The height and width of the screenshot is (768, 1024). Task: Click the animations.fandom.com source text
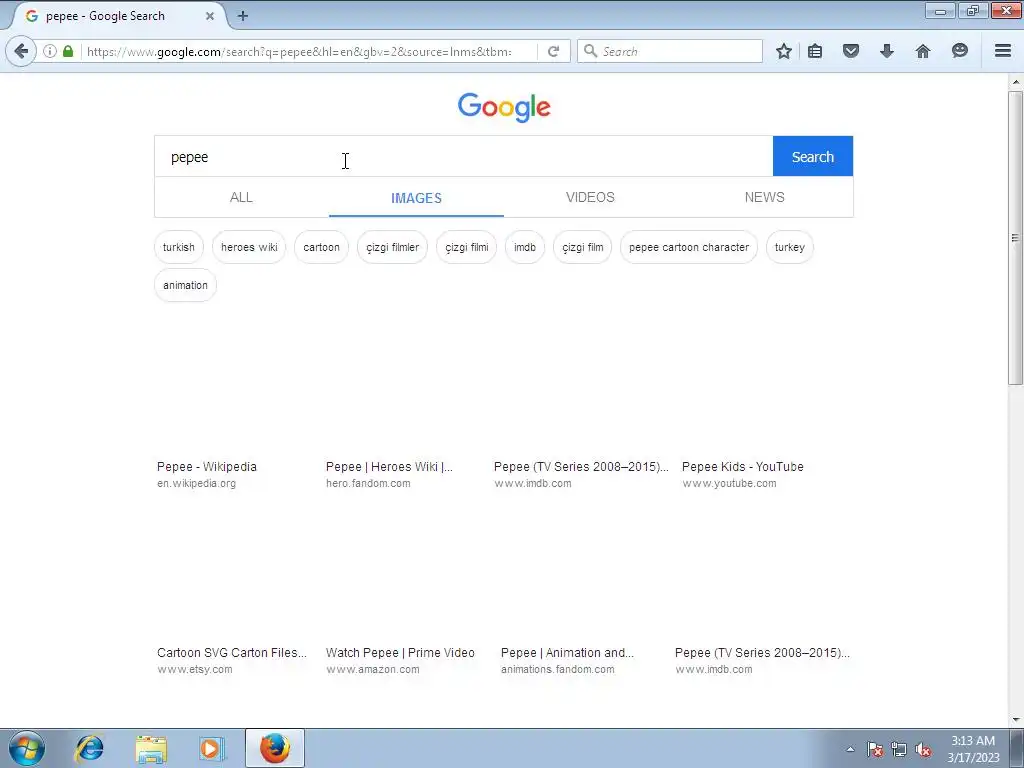[558, 669]
